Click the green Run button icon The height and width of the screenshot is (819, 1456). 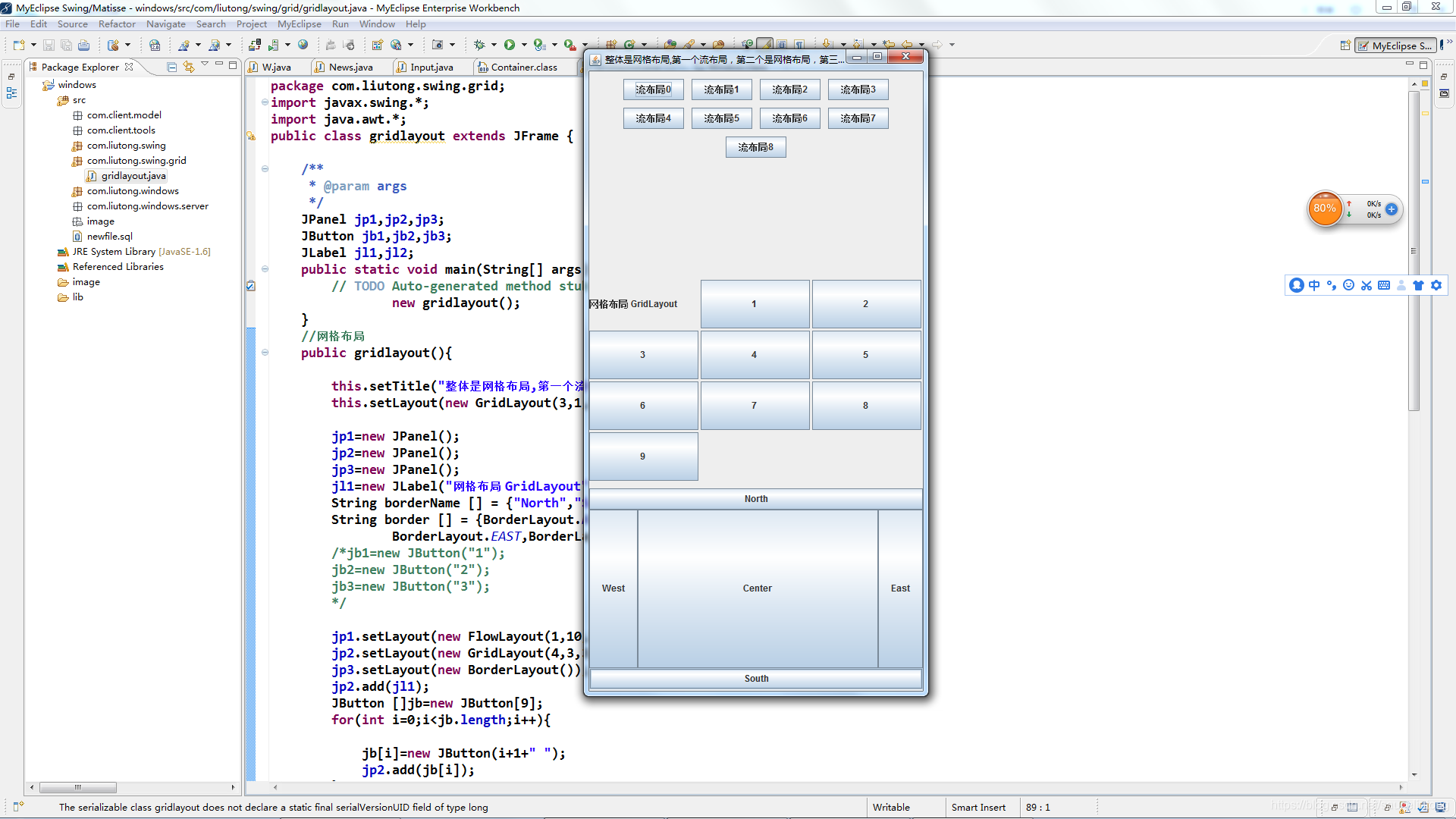pyautogui.click(x=510, y=45)
